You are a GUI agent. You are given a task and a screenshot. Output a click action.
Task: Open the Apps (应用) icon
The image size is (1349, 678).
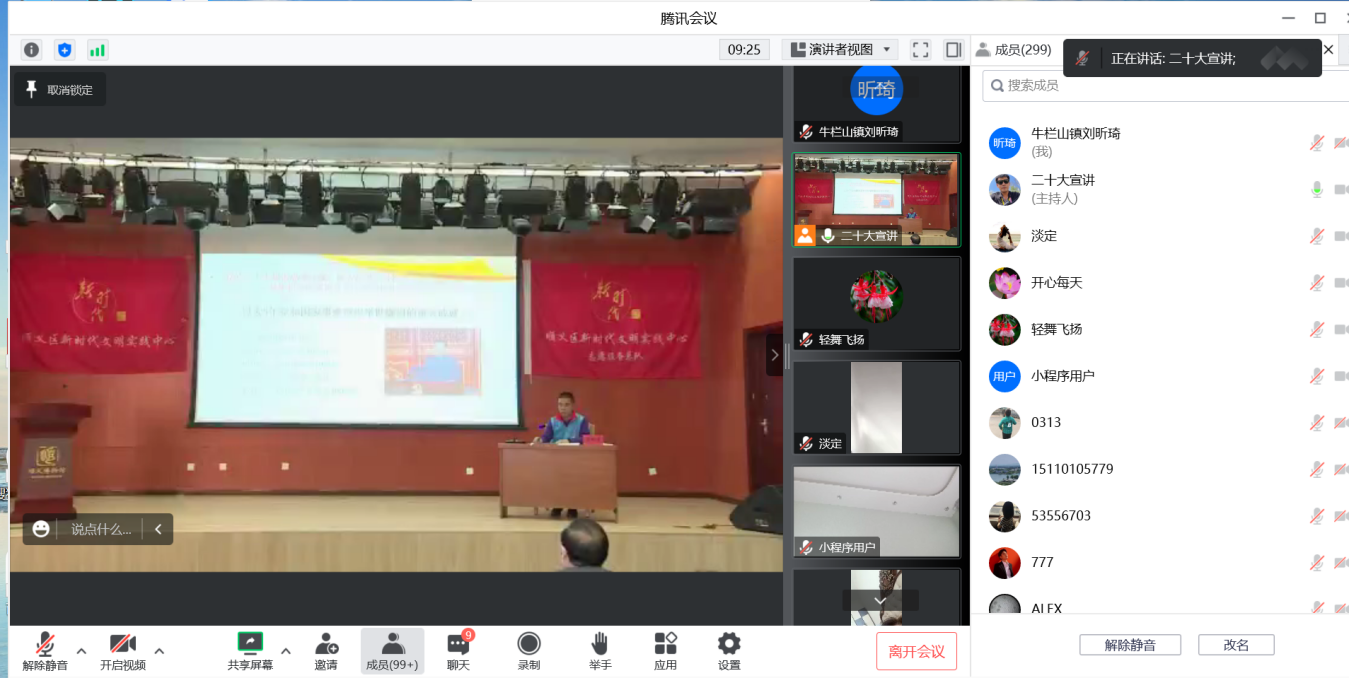click(665, 651)
